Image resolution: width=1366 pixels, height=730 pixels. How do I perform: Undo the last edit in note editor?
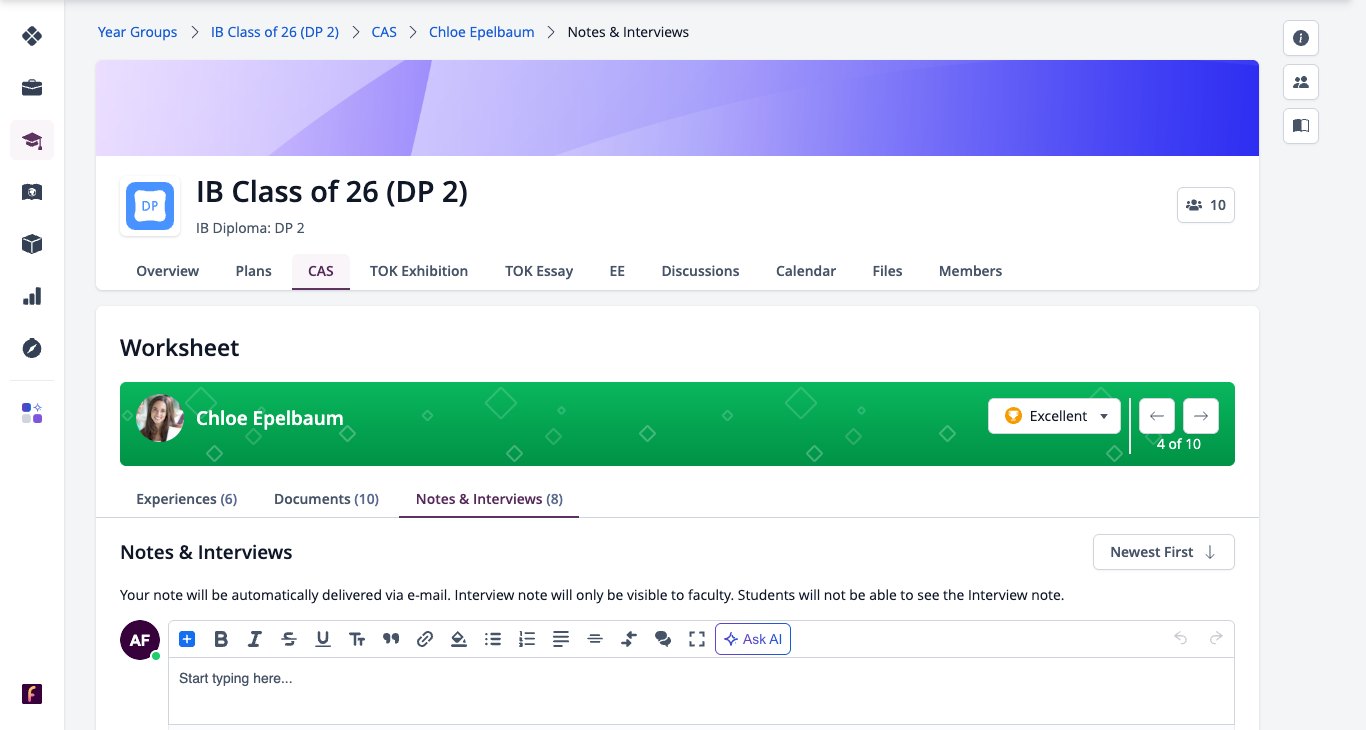[1181, 639]
